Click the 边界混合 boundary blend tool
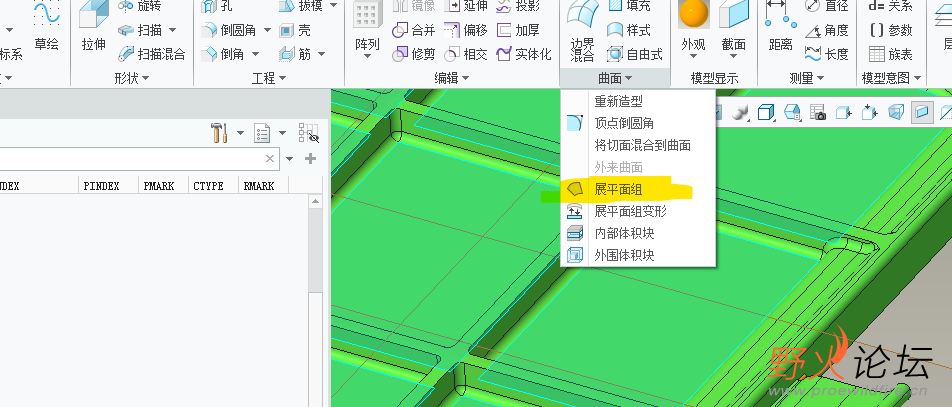This screenshot has height=407, width=952. 582,32
